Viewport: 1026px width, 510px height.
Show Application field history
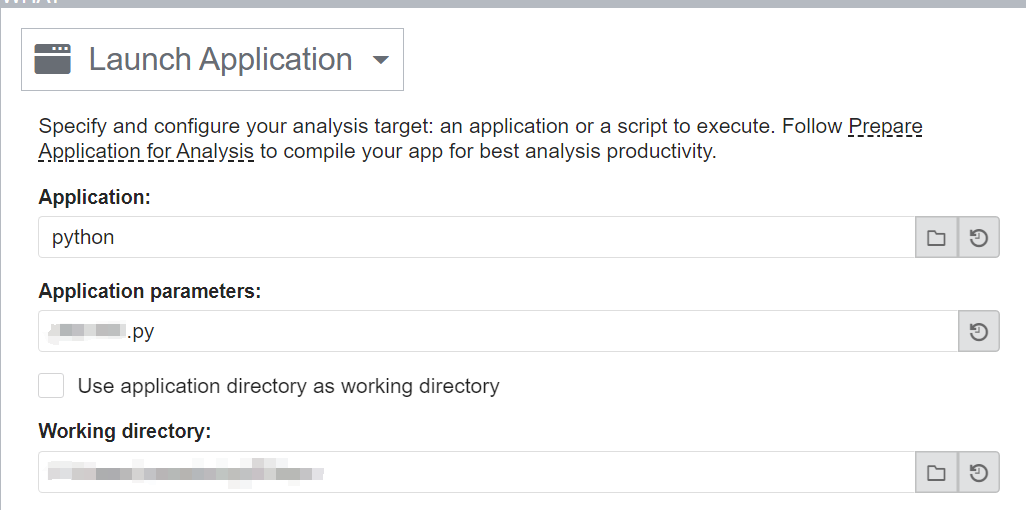979,238
